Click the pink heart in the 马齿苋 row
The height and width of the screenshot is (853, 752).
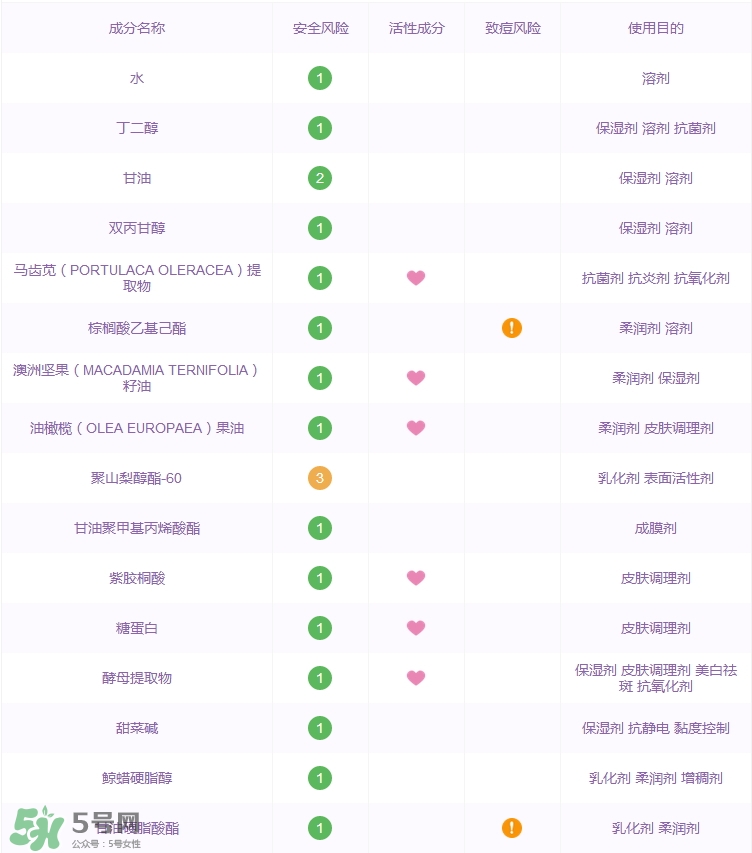(416, 278)
